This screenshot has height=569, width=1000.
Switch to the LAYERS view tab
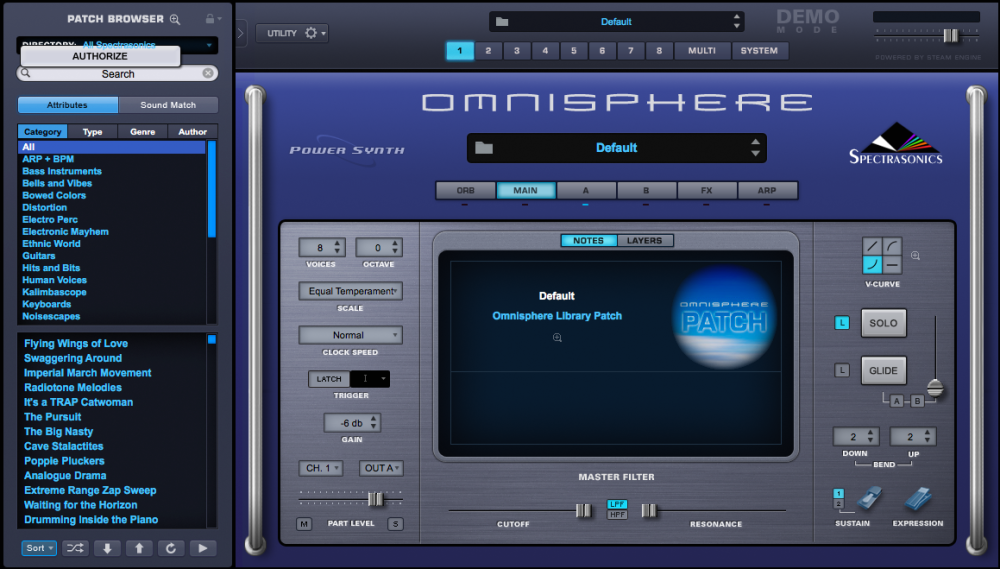[x=644, y=240]
